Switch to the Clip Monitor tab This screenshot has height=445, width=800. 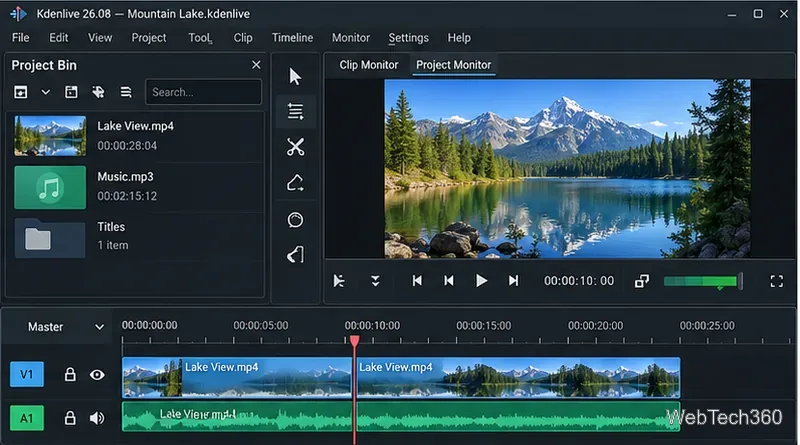tap(368, 65)
